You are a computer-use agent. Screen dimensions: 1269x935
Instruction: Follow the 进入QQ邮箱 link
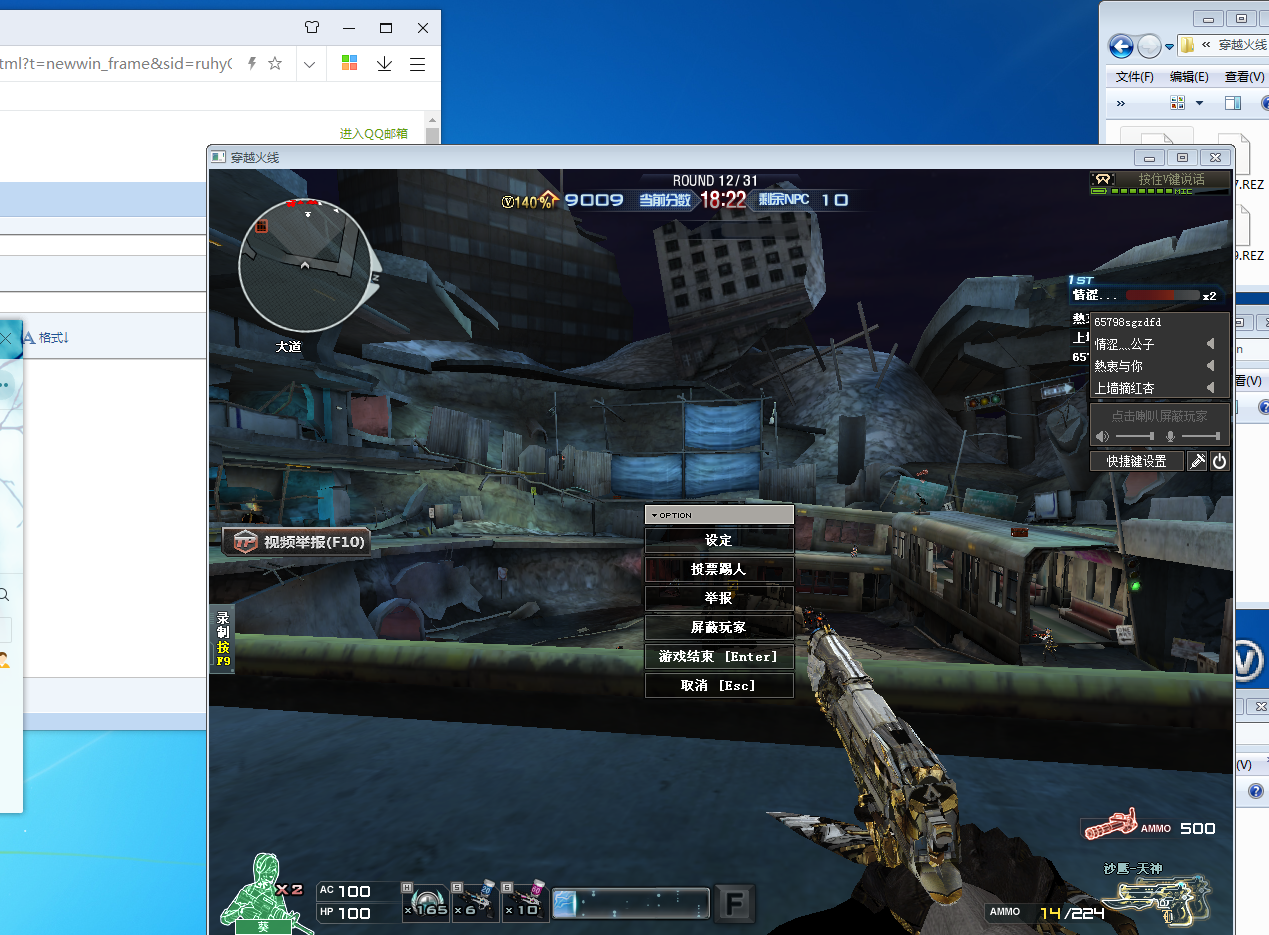[373, 133]
